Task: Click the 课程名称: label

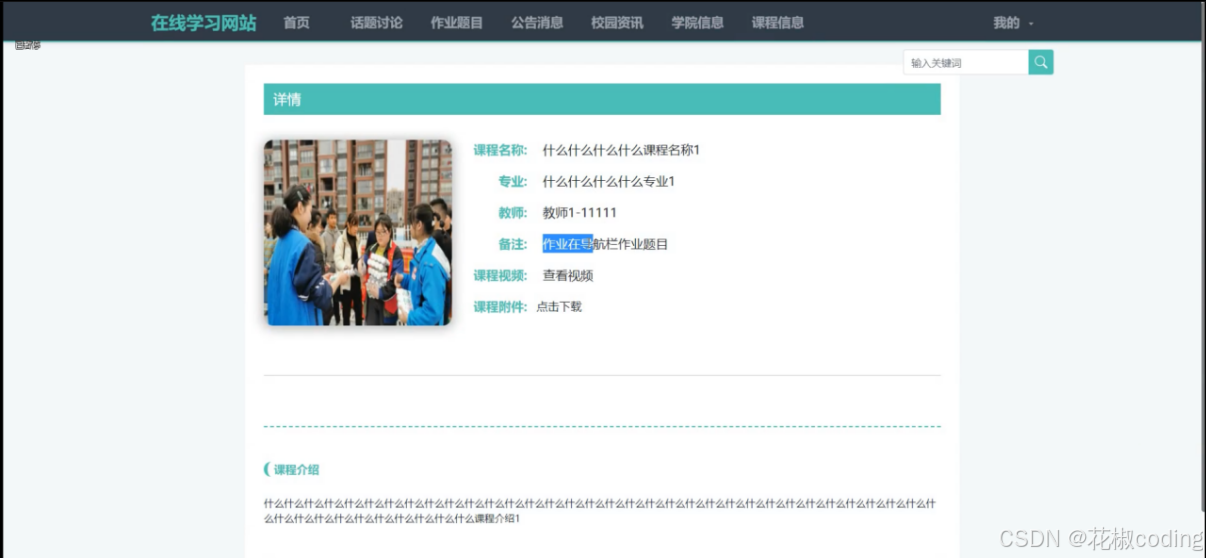Action: (x=500, y=151)
